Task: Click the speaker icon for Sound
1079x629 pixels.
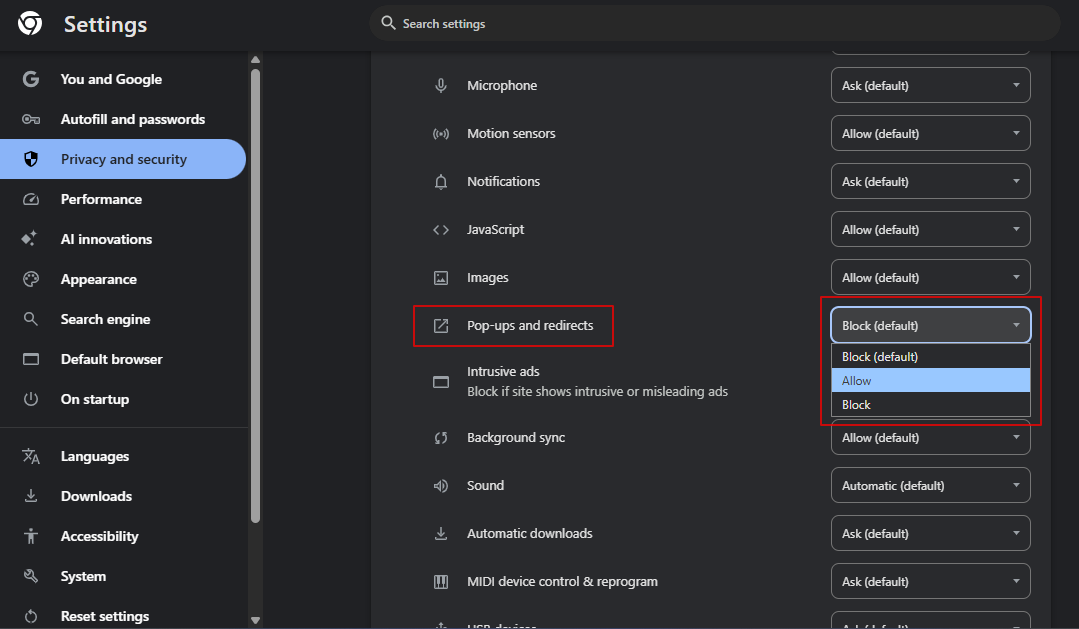Action: click(440, 486)
